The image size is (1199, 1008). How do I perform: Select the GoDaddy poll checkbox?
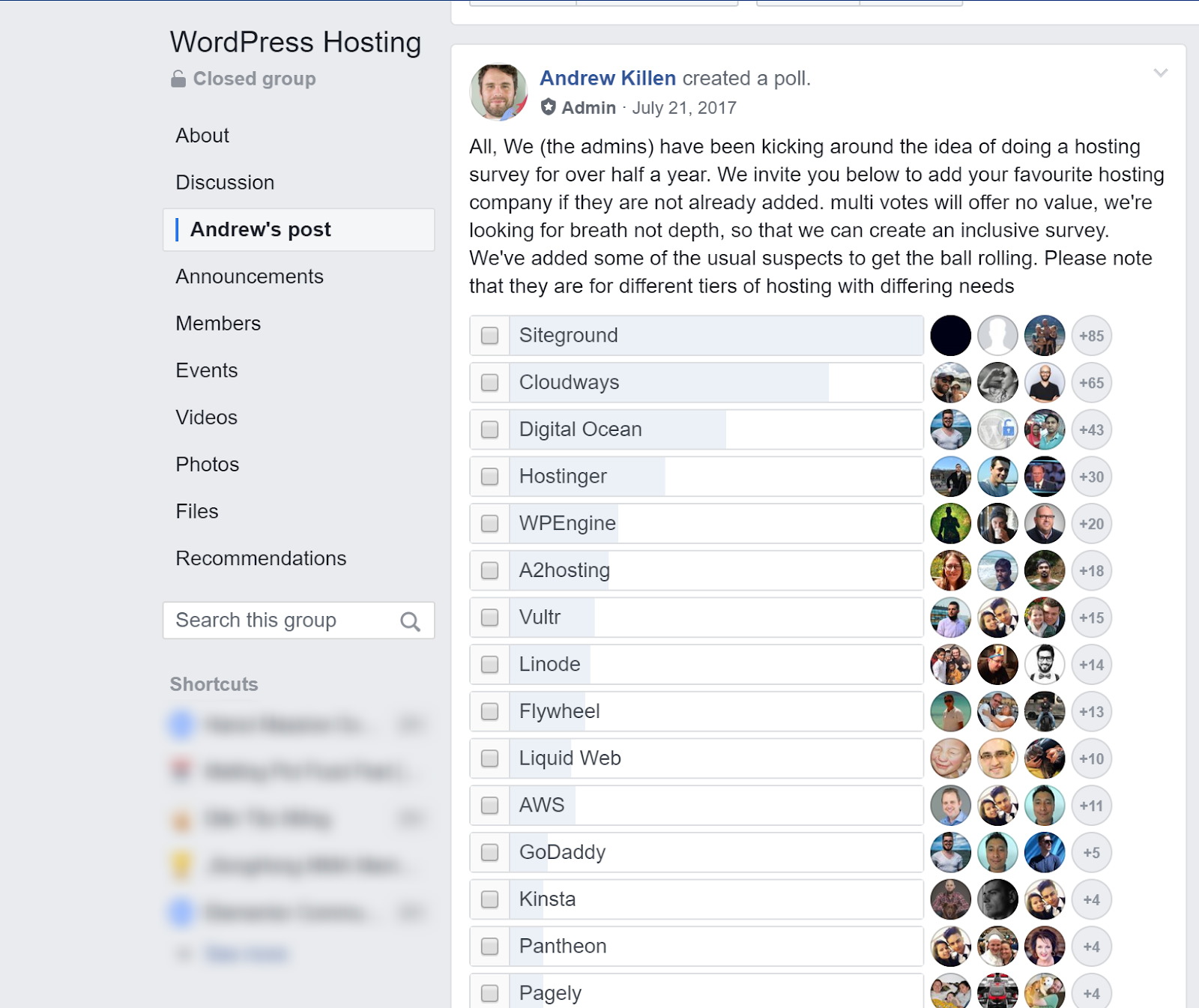[x=489, y=852]
